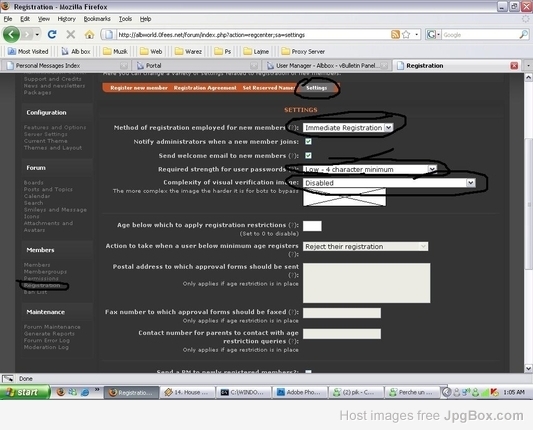The width and height of the screenshot is (533, 430).
Task: Open the Warez bookmarks folder
Action: tap(188, 51)
